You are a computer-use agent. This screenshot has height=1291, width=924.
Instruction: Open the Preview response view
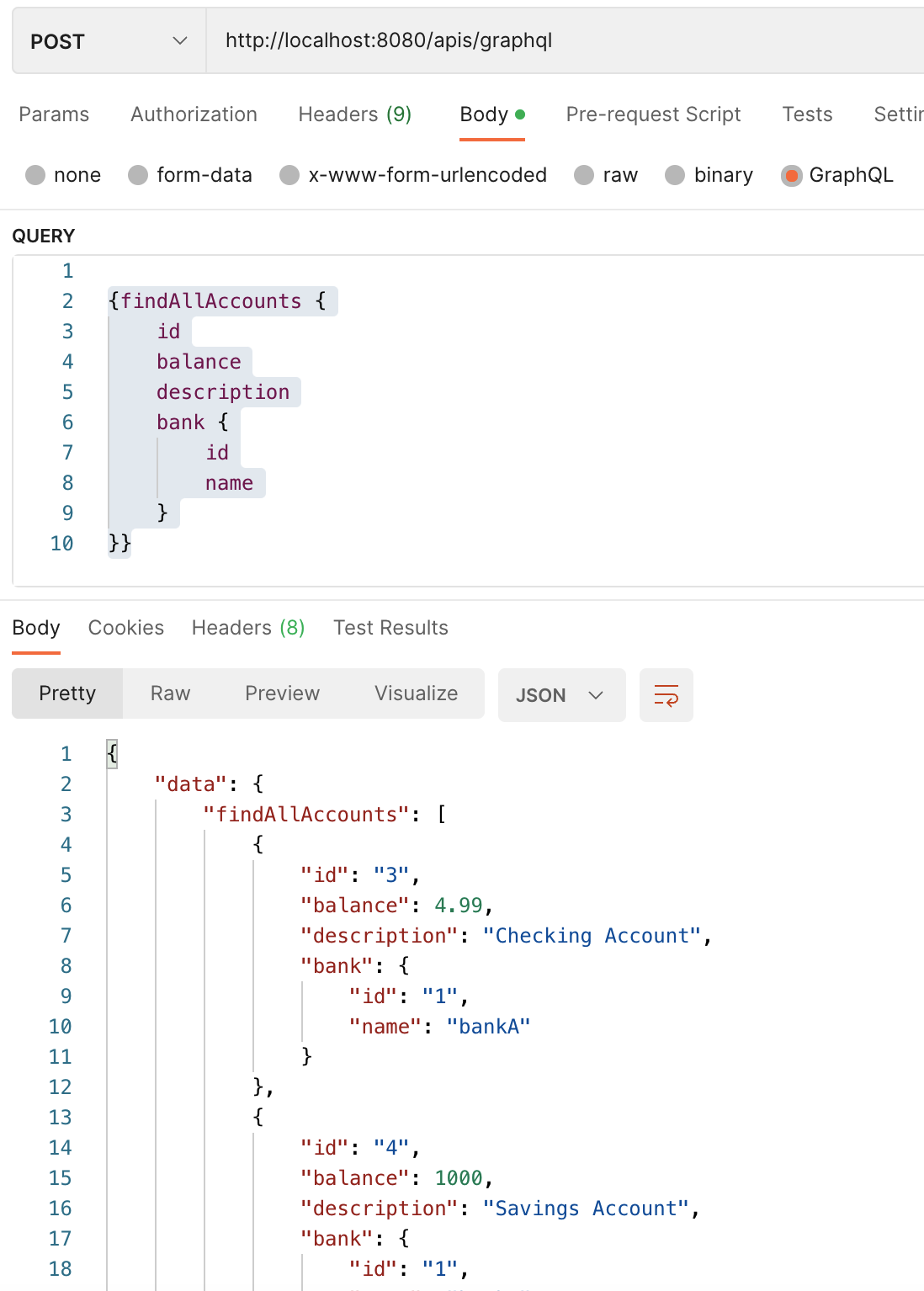click(x=282, y=693)
